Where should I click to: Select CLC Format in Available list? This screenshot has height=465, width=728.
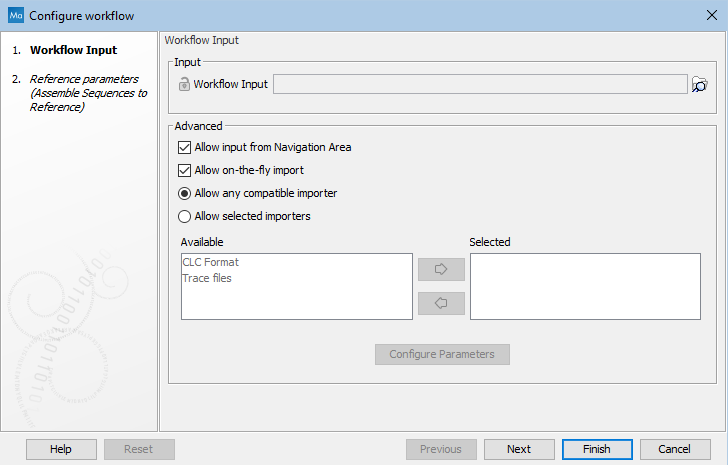pos(211,262)
